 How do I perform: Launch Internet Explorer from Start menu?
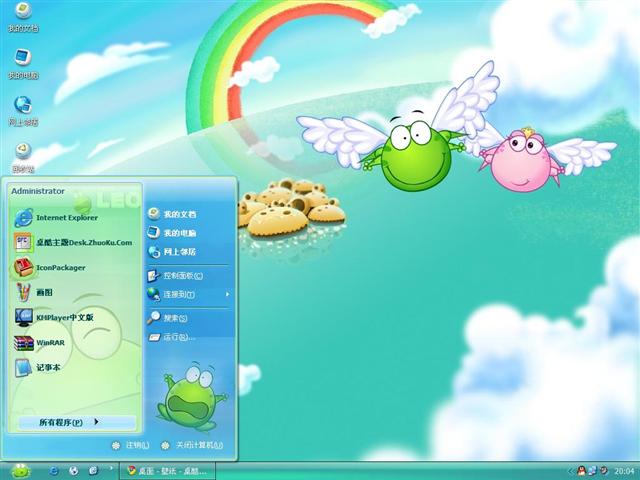pyautogui.click(x=56, y=218)
